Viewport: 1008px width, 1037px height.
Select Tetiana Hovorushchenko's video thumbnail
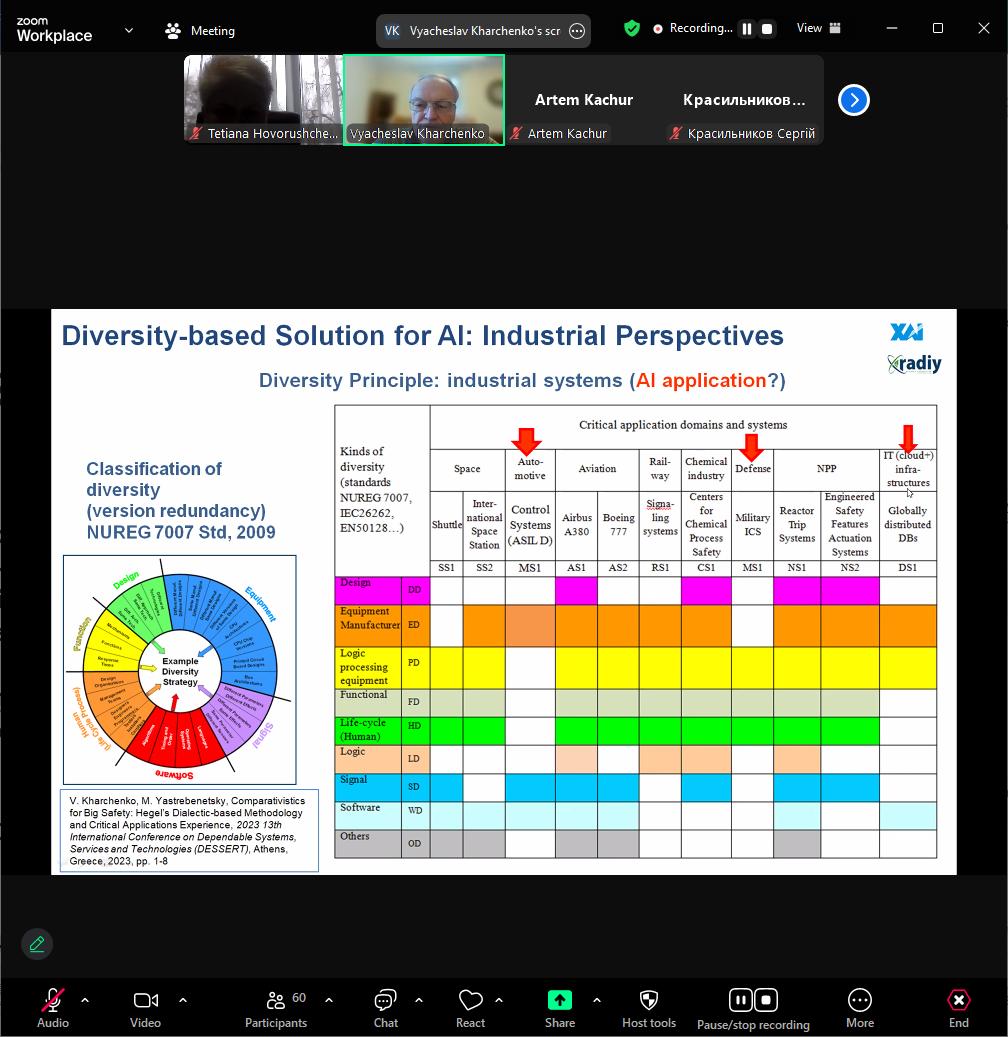point(263,99)
